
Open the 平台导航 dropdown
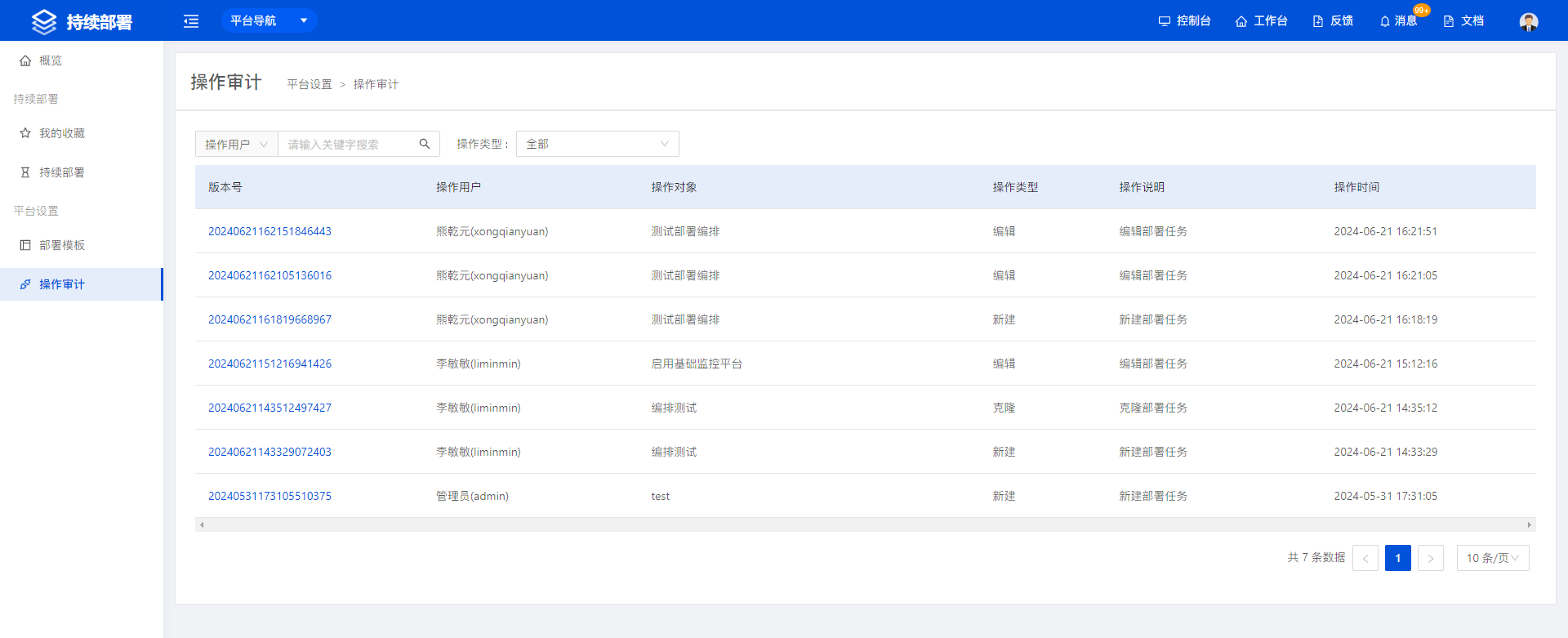(269, 20)
